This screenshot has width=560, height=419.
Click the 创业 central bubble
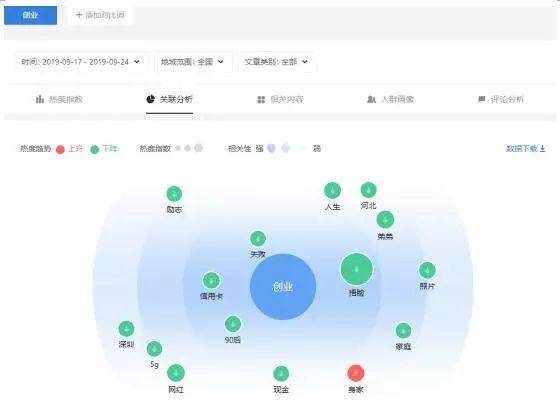click(283, 286)
